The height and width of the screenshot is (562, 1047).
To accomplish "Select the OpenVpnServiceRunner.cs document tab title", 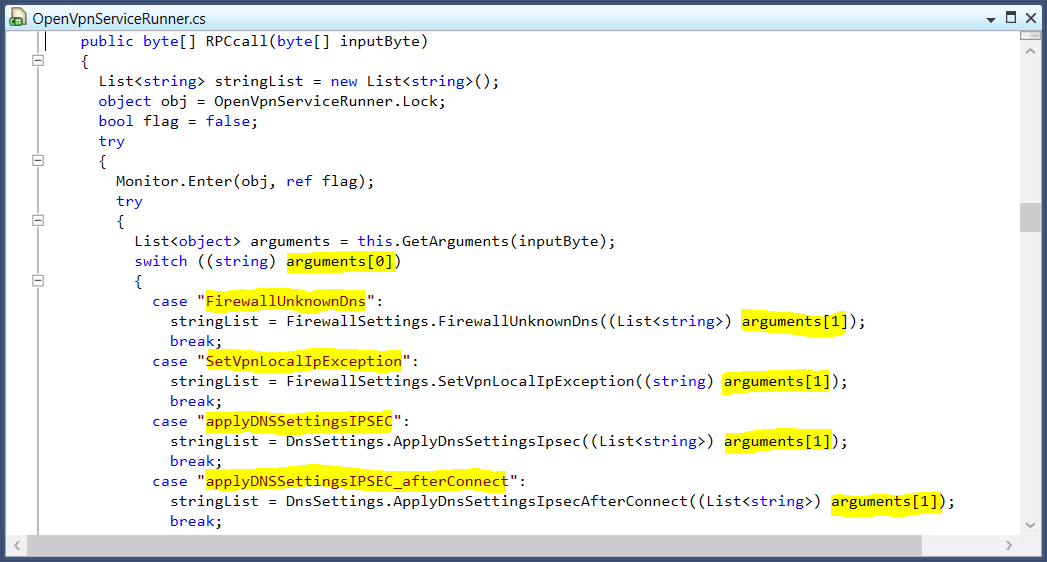I will [x=119, y=19].
